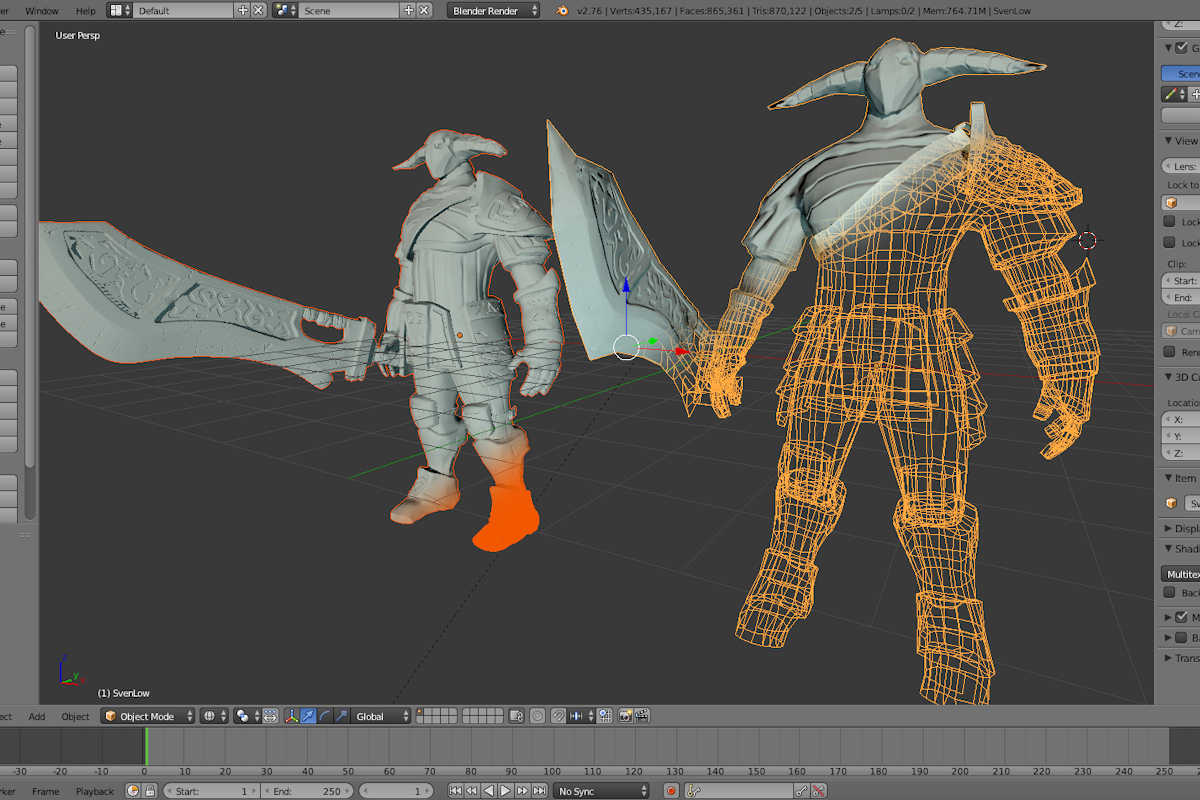This screenshot has width=1200, height=800.
Task: Open the Add menu in 3D view header
Action: (37, 716)
